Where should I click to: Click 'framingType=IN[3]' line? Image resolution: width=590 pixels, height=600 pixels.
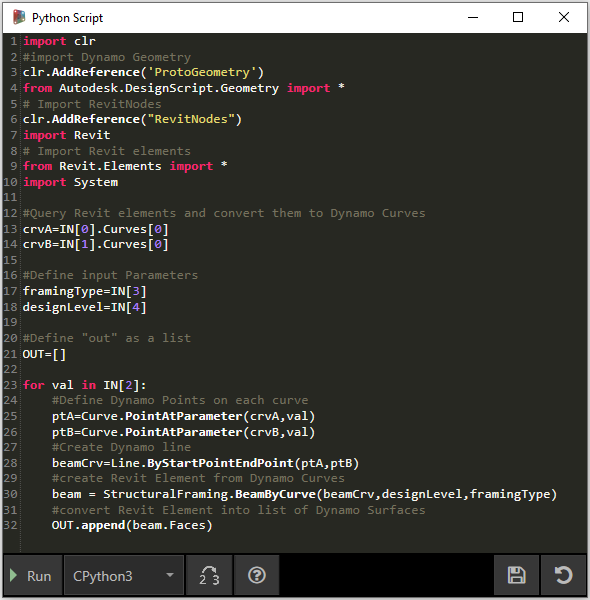pos(85,291)
